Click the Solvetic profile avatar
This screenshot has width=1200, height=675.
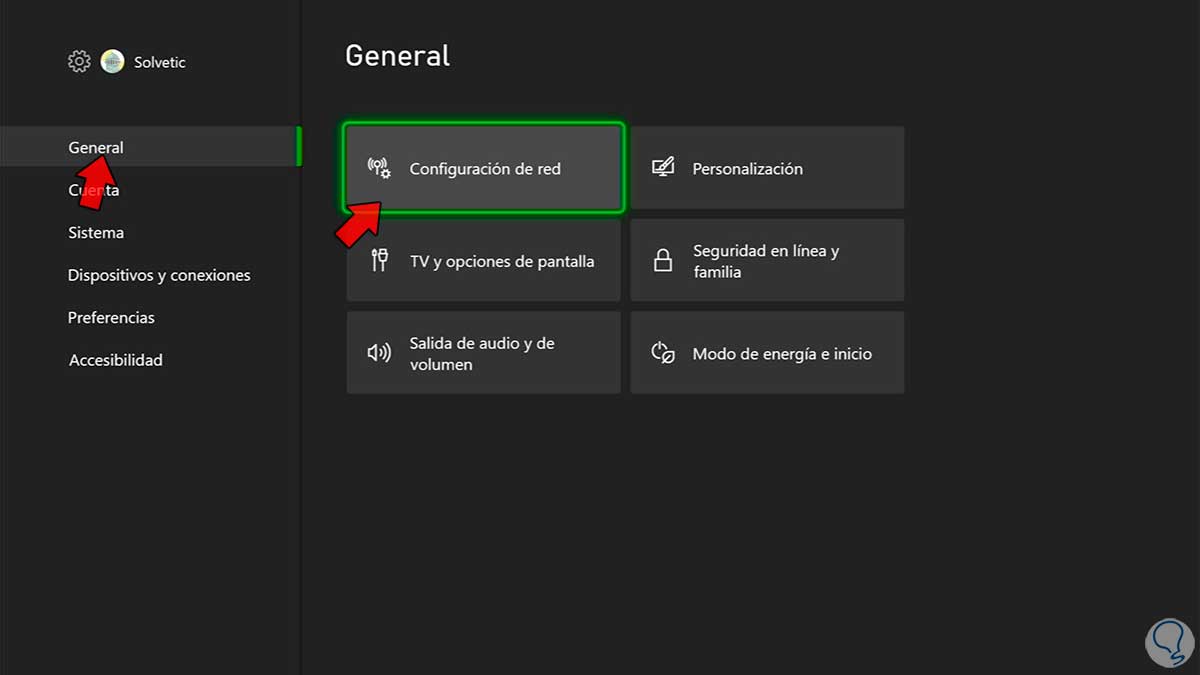click(x=112, y=62)
